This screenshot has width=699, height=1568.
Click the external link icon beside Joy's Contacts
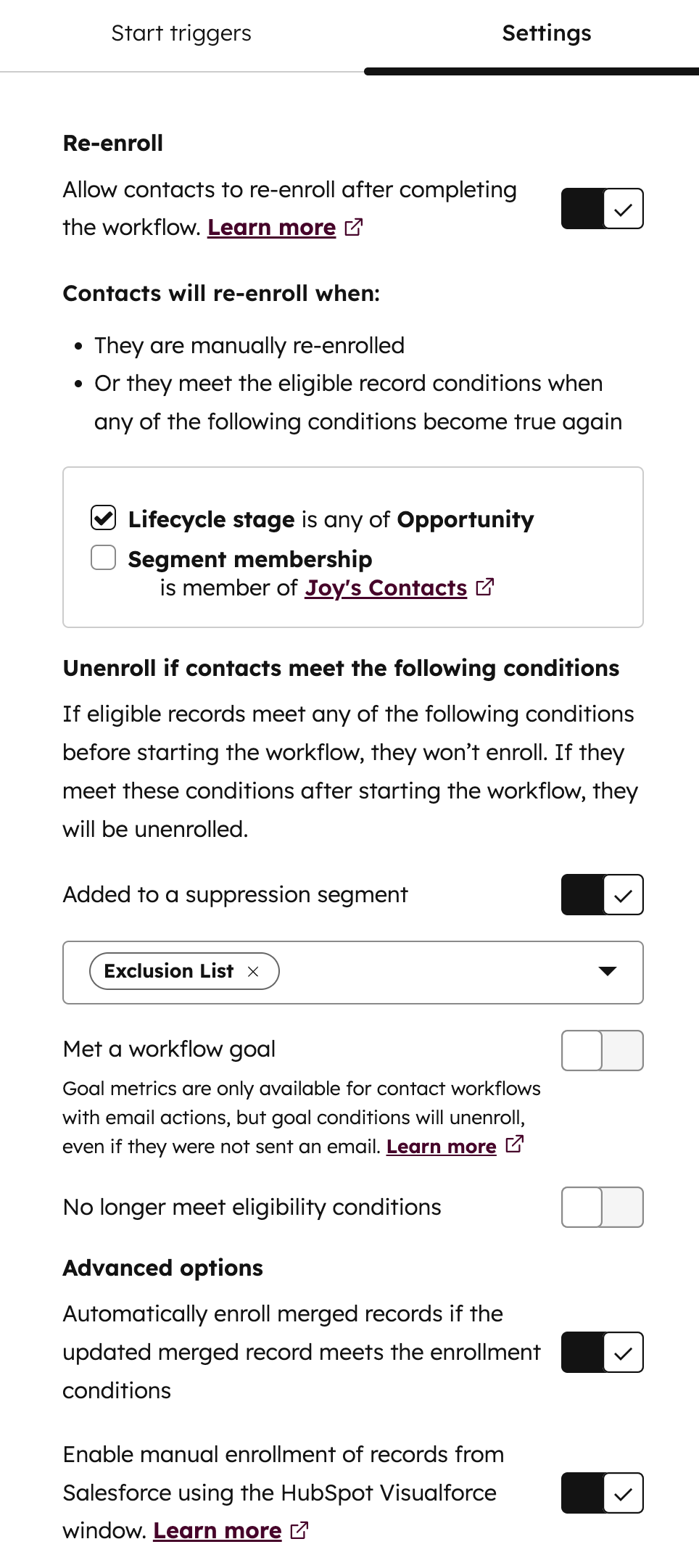pos(484,587)
